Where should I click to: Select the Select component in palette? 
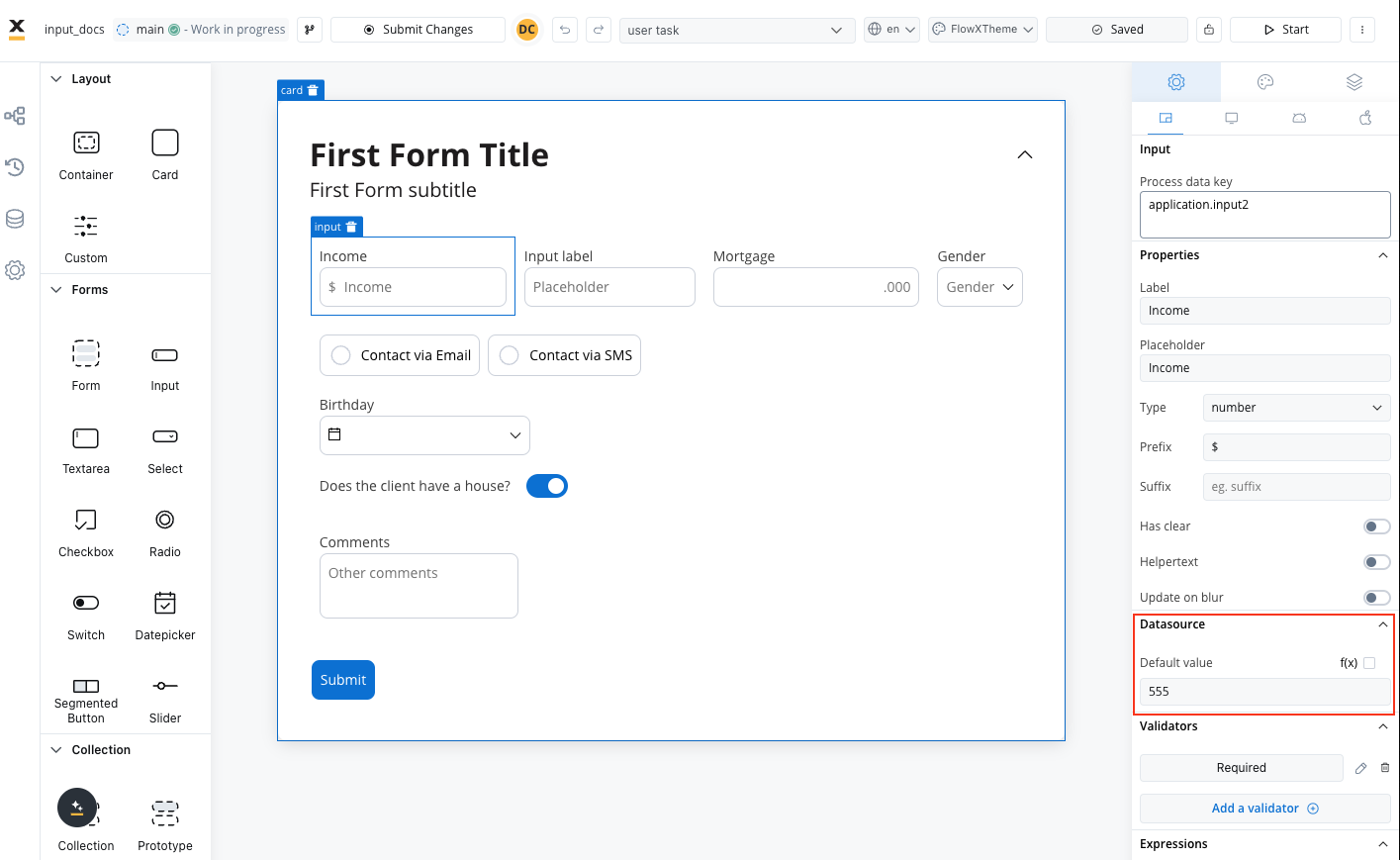(x=165, y=449)
